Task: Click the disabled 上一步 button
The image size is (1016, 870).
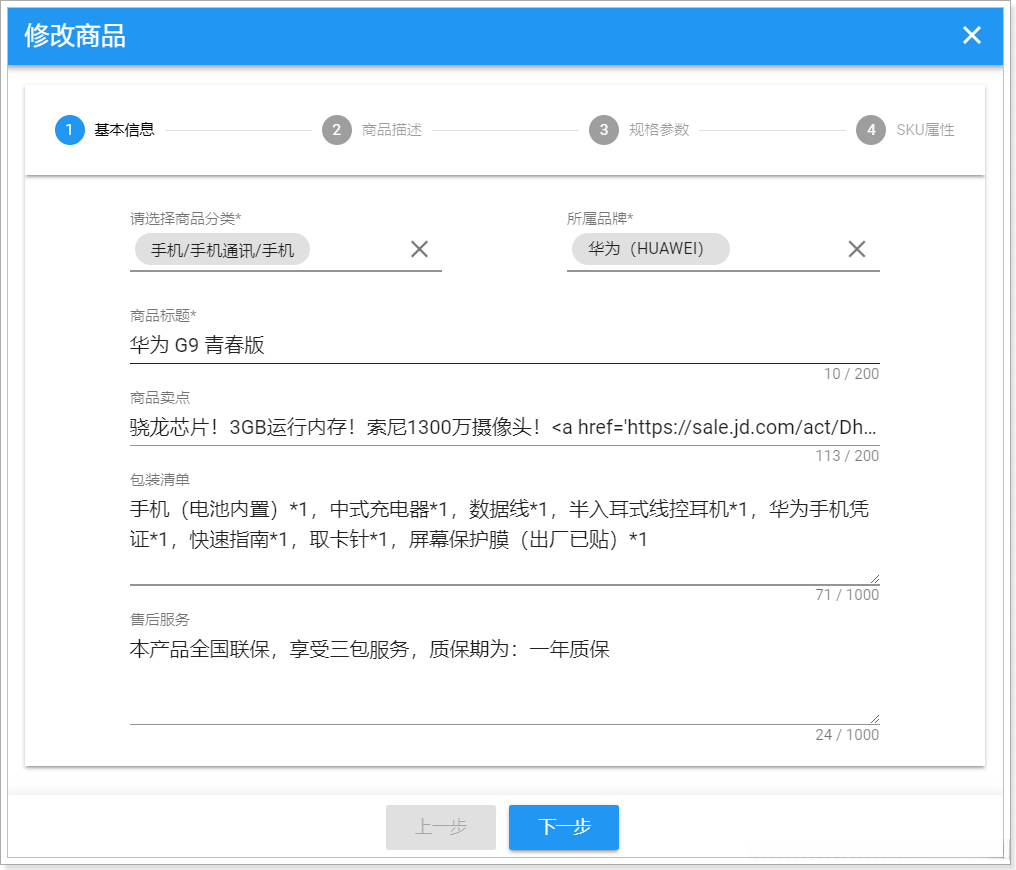Action: pyautogui.click(x=440, y=827)
